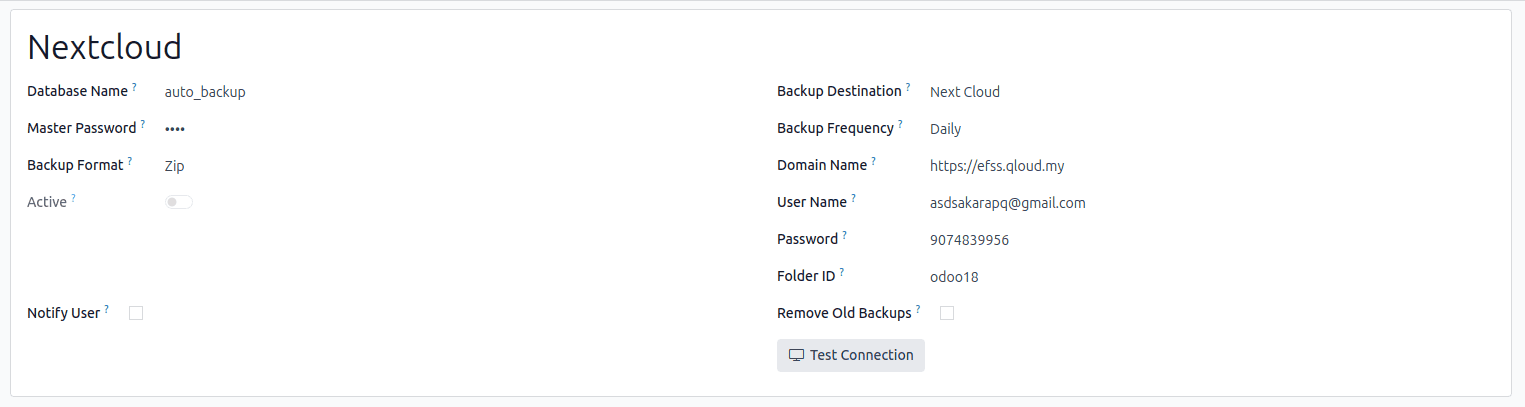Click help icon beside Remove Old Backups
The width and height of the screenshot is (1525, 407).
tap(918, 309)
